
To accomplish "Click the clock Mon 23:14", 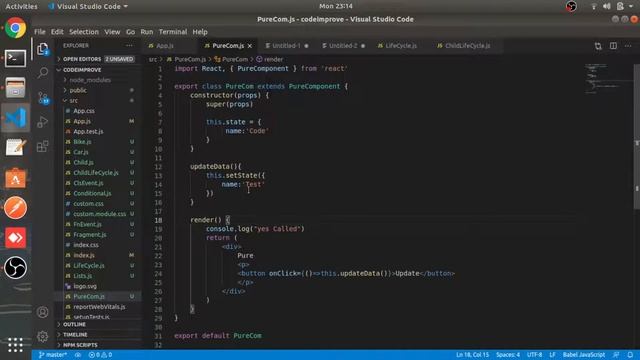I will [x=336, y=6].
